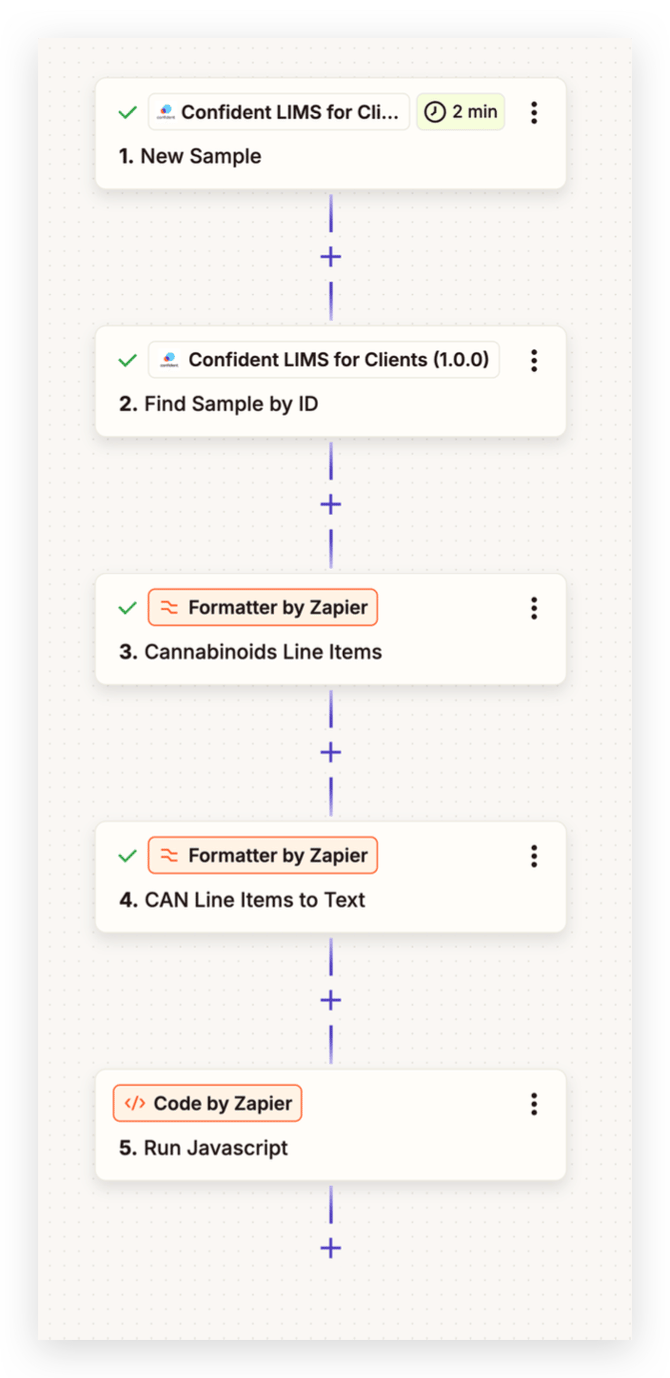
Task: Open three-dot menu for New Sample step
Action: pos(534,112)
